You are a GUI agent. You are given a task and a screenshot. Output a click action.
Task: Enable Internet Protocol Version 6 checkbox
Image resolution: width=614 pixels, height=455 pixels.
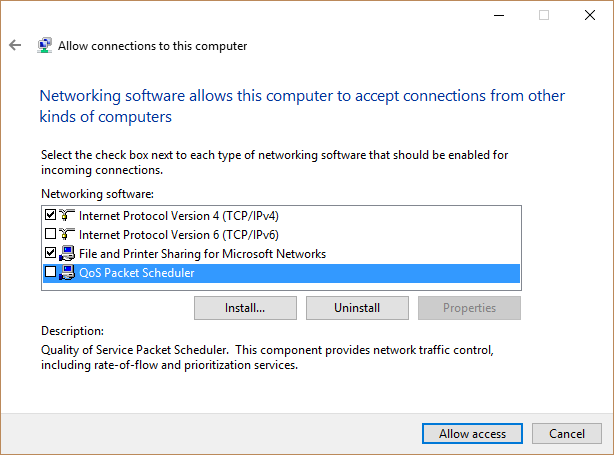point(50,234)
